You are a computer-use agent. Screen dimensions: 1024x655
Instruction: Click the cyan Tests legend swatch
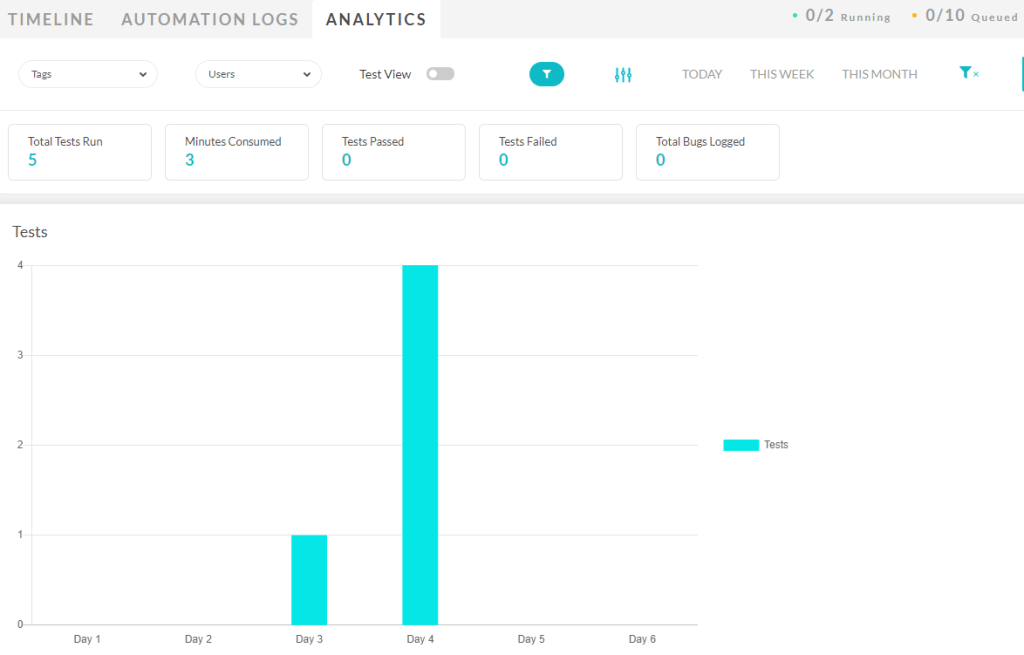tap(741, 445)
